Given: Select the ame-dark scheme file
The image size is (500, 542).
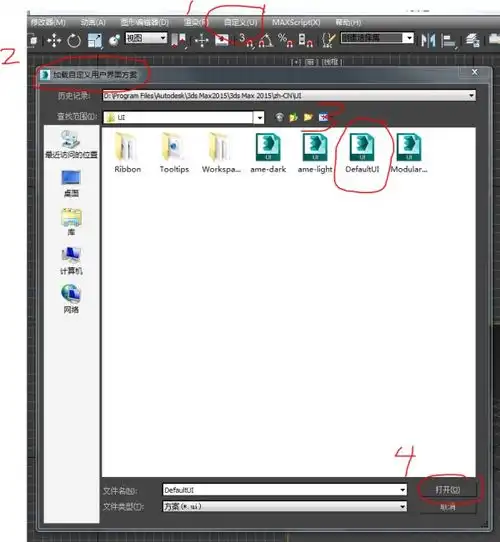Looking at the screenshot, I should tap(268, 153).
